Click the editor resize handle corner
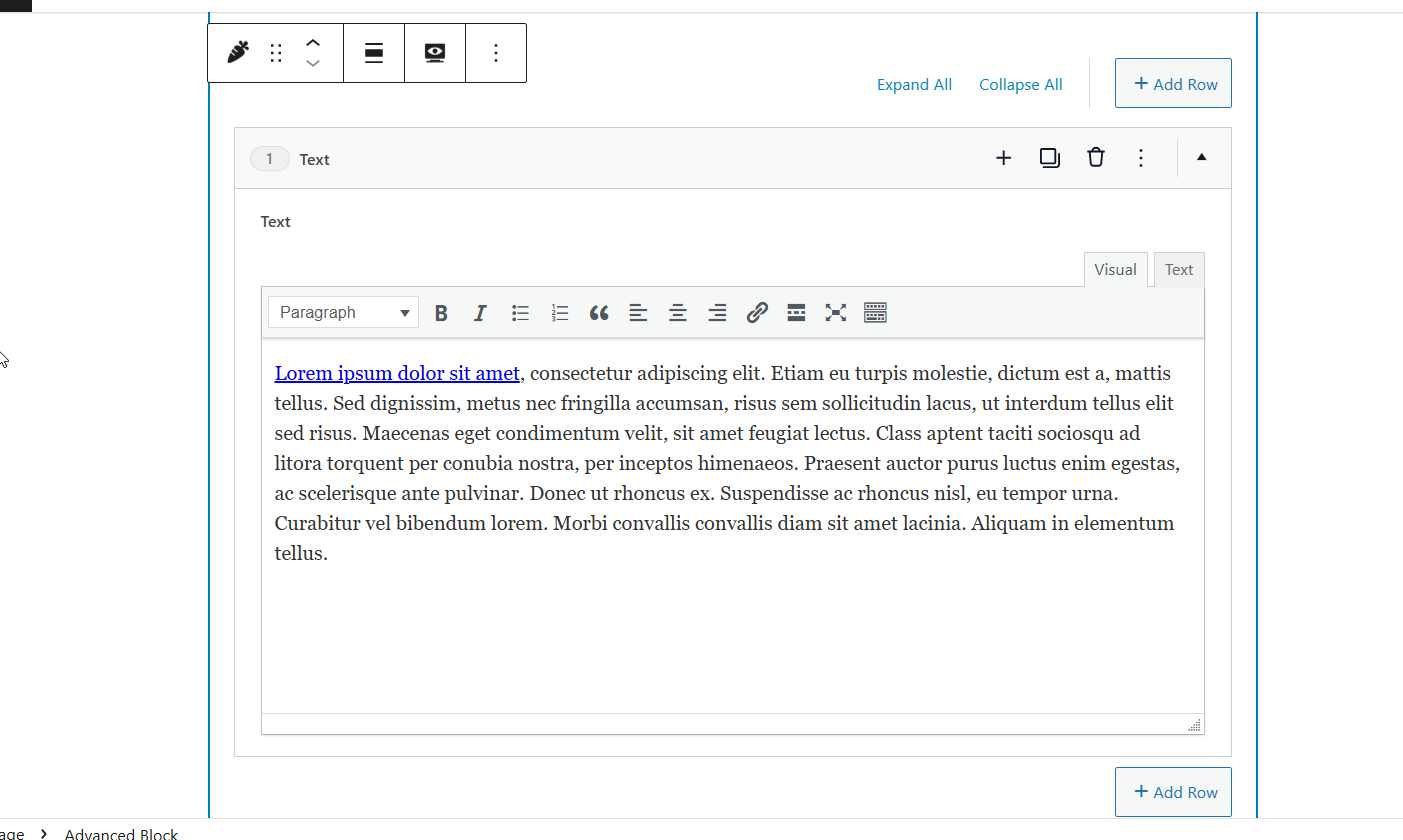Screen dimensions: 1403x840 (x=1195, y=725)
